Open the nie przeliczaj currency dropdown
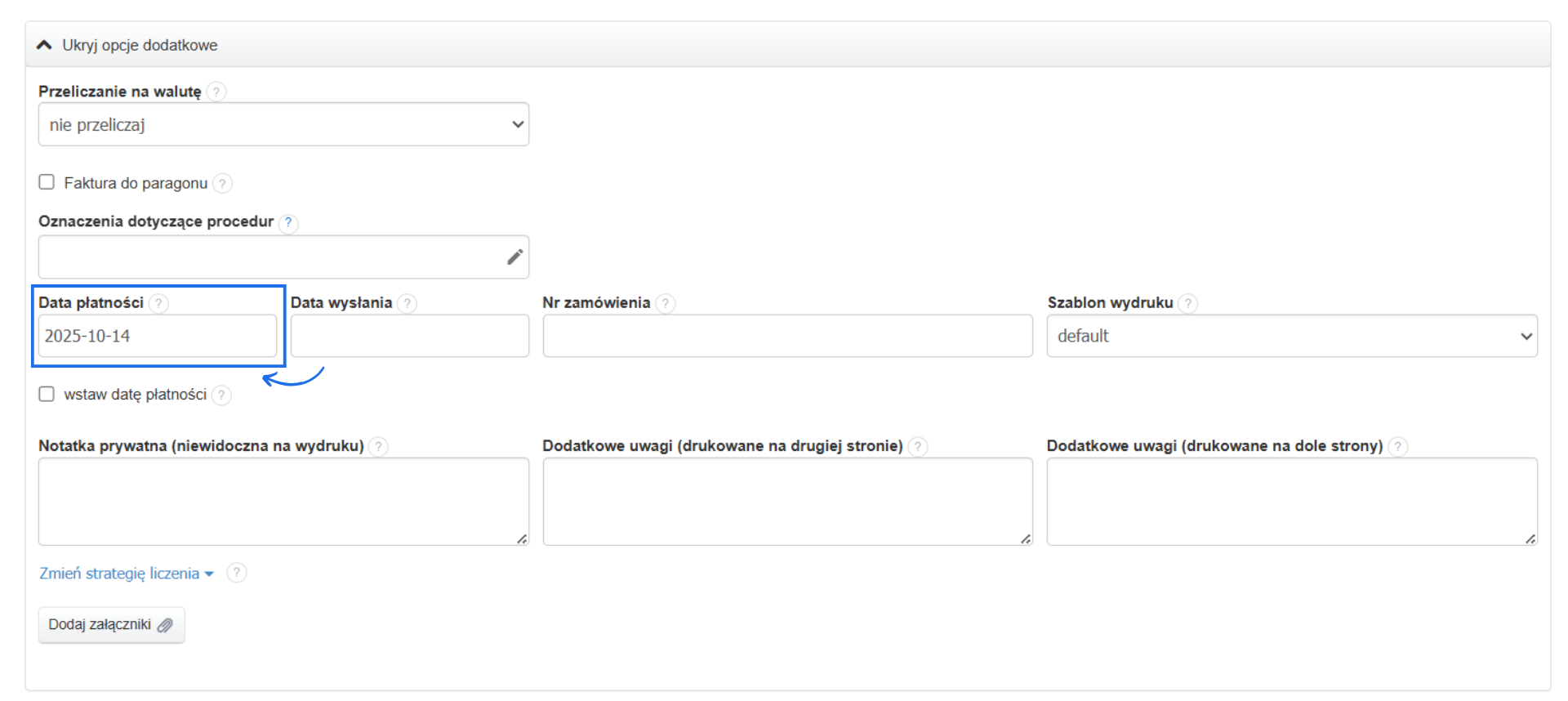Image resolution: width=1568 pixels, height=701 pixels. pos(283,124)
